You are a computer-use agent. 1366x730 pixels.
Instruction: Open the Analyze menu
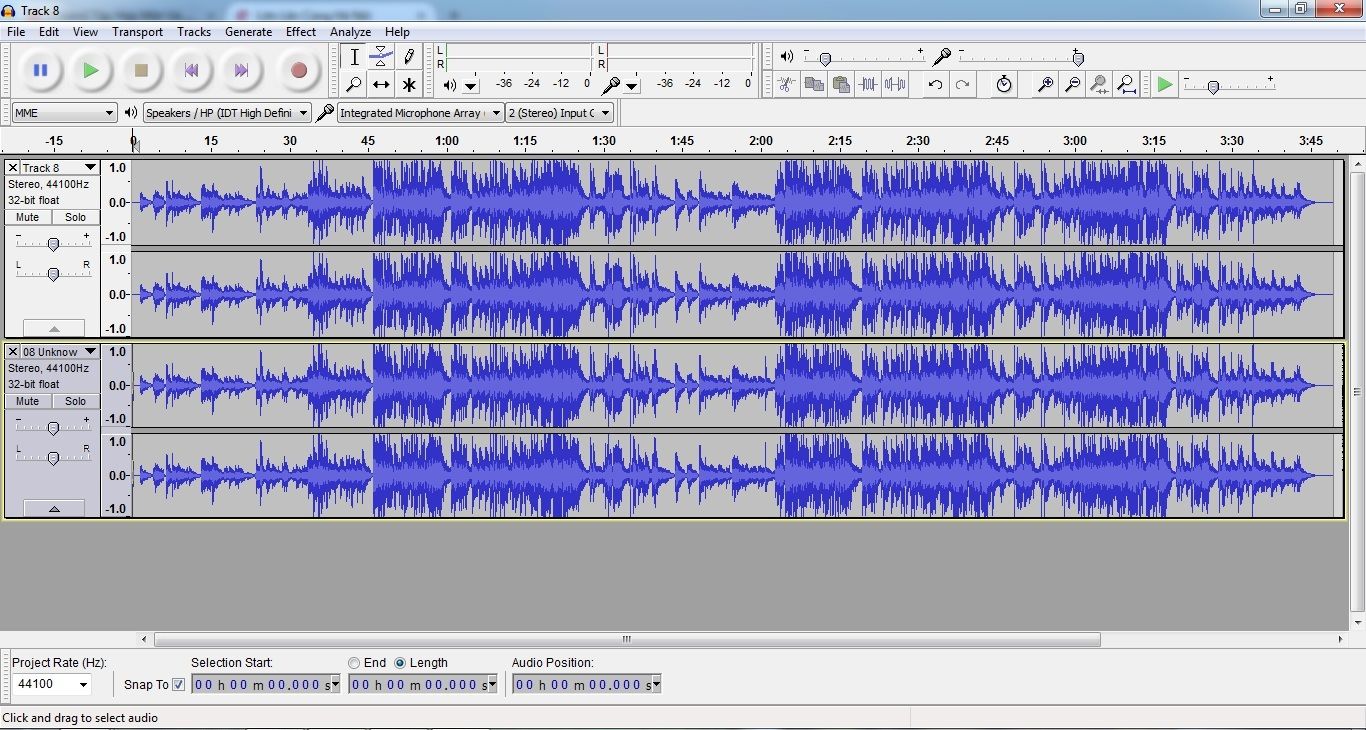coord(350,32)
